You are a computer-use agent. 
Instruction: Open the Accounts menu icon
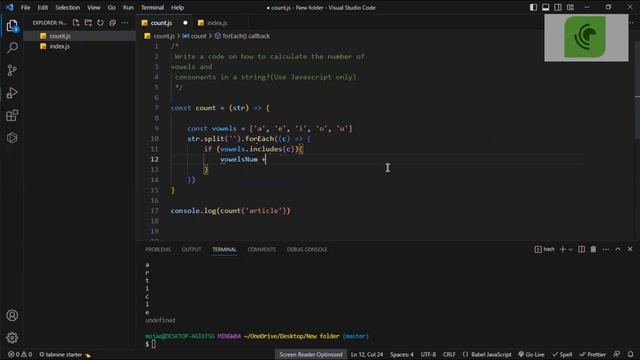pos(12,315)
